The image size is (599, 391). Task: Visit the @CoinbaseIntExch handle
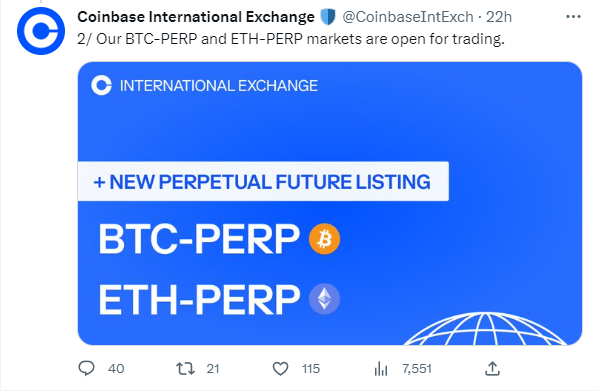pos(408,17)
